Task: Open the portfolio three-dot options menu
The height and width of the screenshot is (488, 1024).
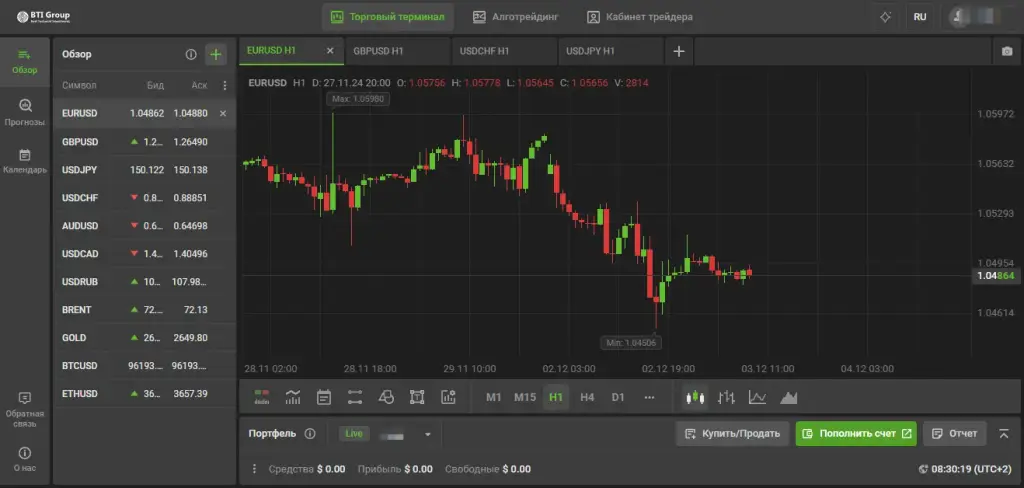Action: coord(254,469)
